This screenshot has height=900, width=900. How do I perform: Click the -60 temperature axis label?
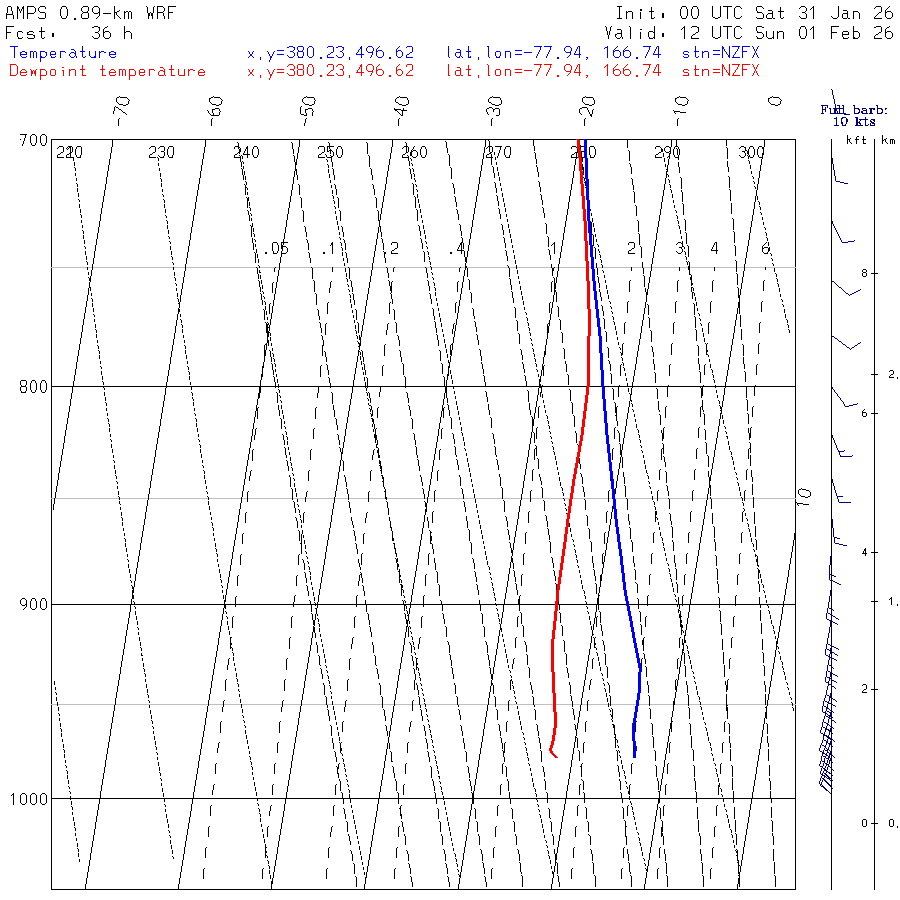215,111
